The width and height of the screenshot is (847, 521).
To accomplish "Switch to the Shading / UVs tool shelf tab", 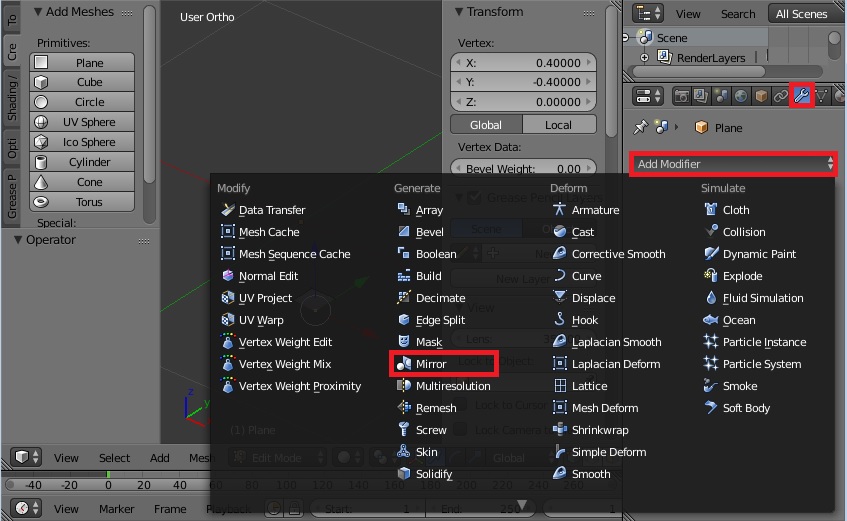I will pyautogui.click(x=11, y=98).
